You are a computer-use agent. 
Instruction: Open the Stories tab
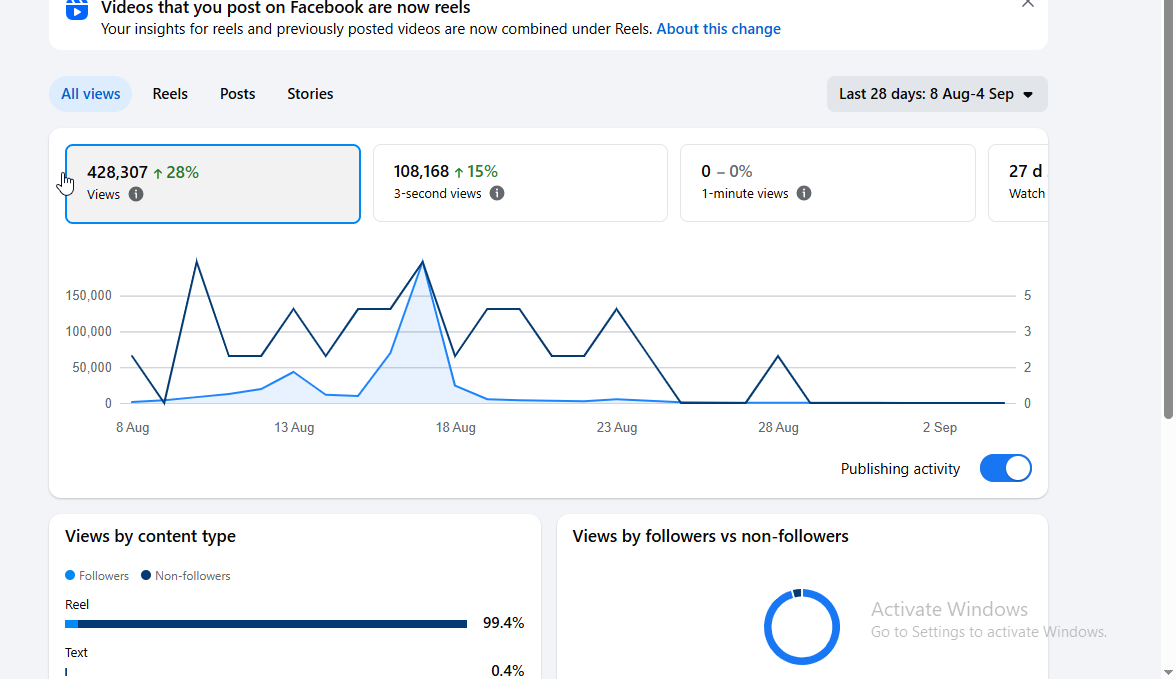(310, 94)
